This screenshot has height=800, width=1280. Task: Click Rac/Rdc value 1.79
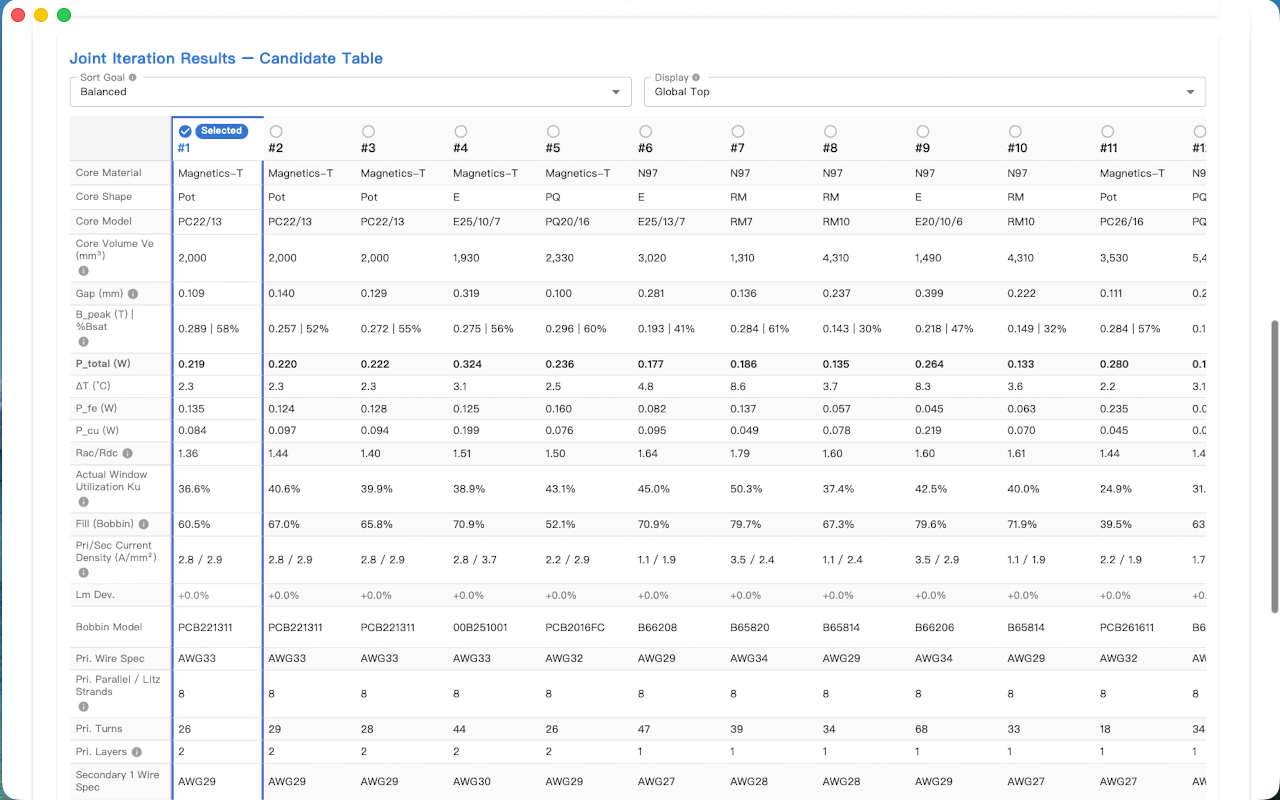click(x=741, y=453)
